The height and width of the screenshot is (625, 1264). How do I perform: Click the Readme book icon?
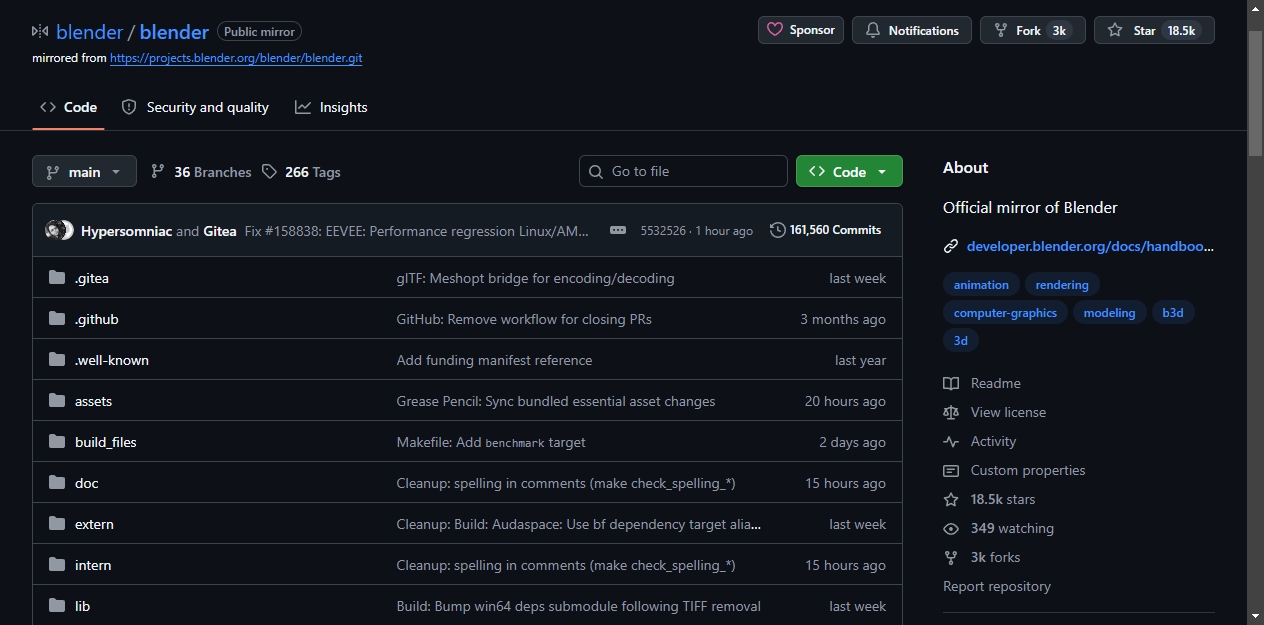click(x=951, y=383)
